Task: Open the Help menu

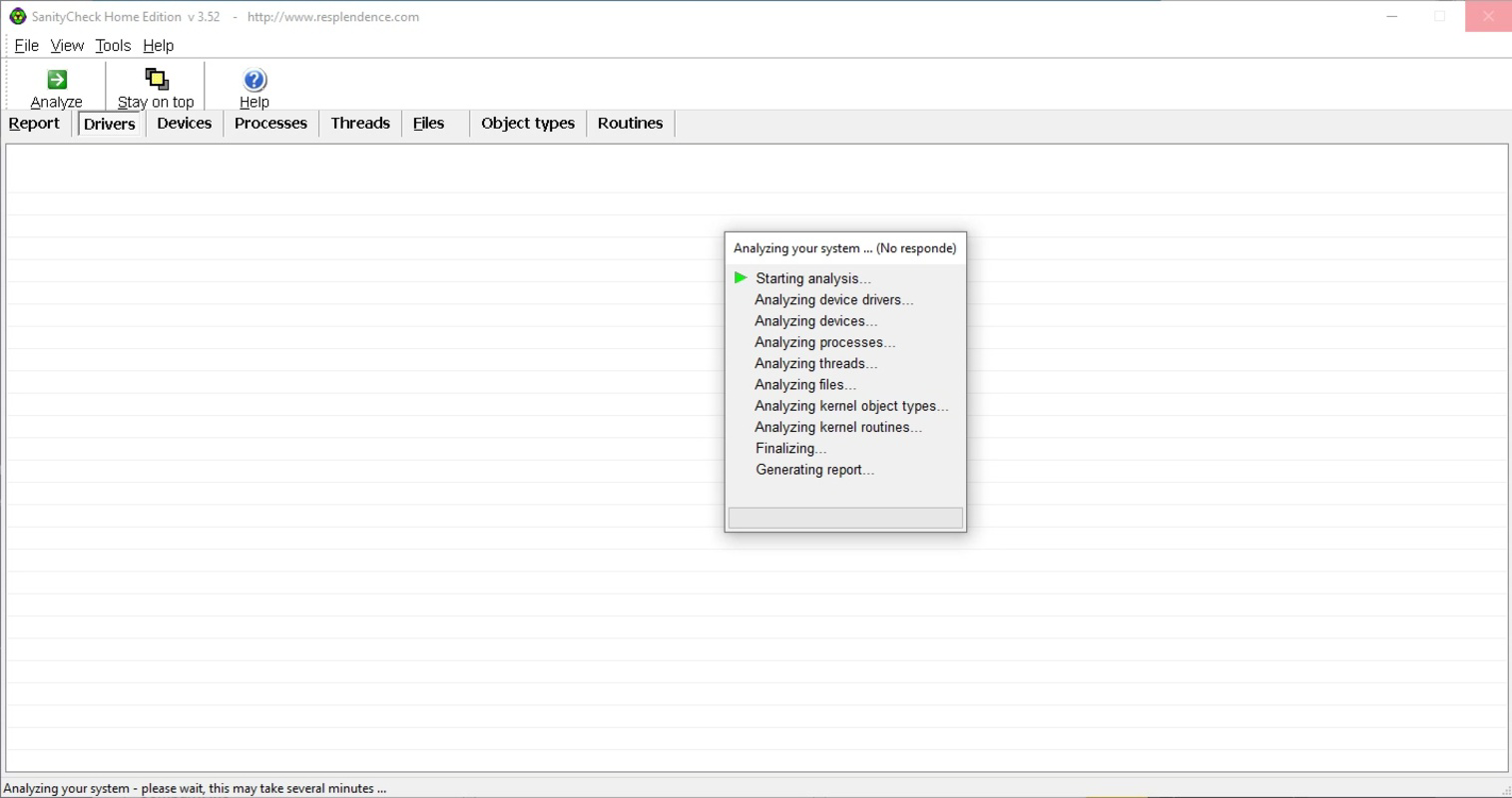Action: pos(158,46)
